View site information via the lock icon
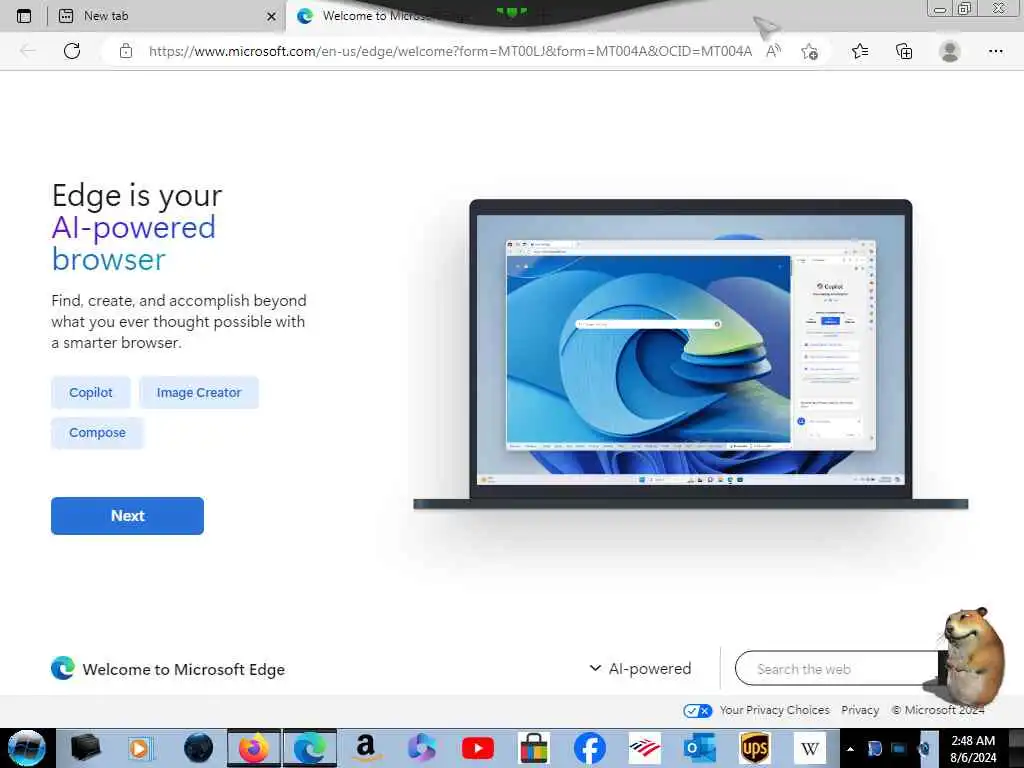1024x768 pixels. pos(126,51)
